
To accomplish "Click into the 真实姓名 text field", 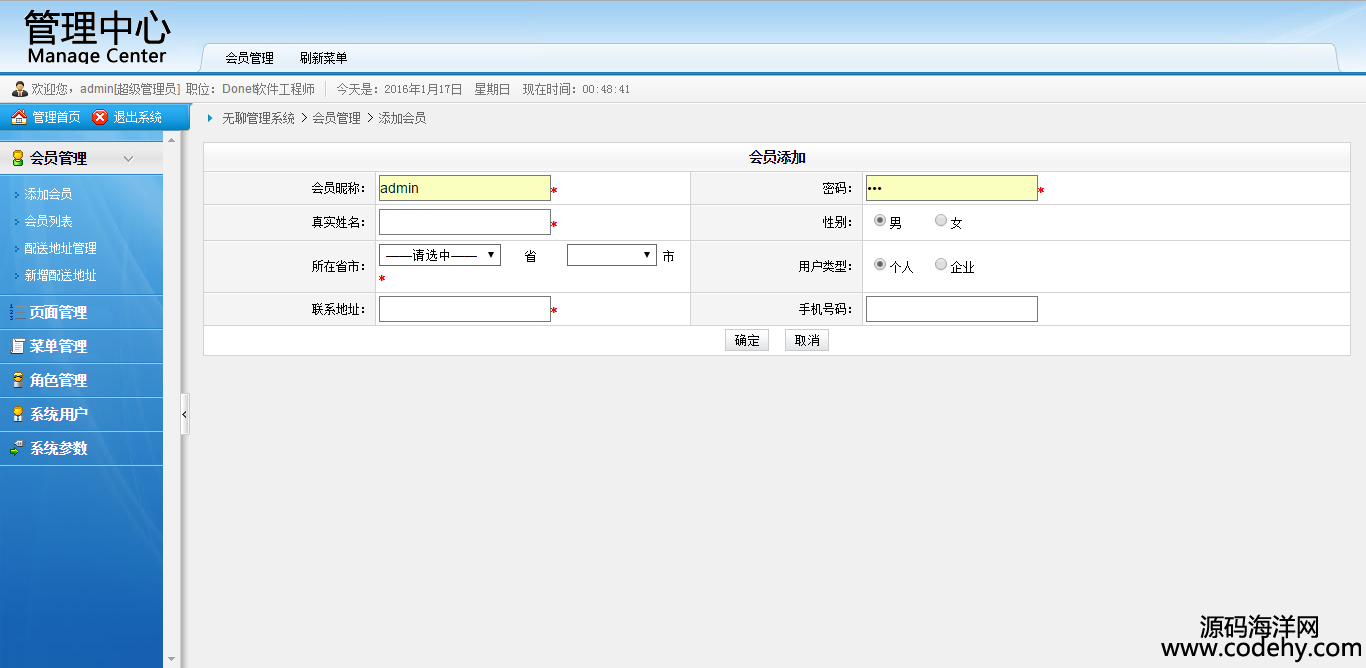I will coord(464,222).
